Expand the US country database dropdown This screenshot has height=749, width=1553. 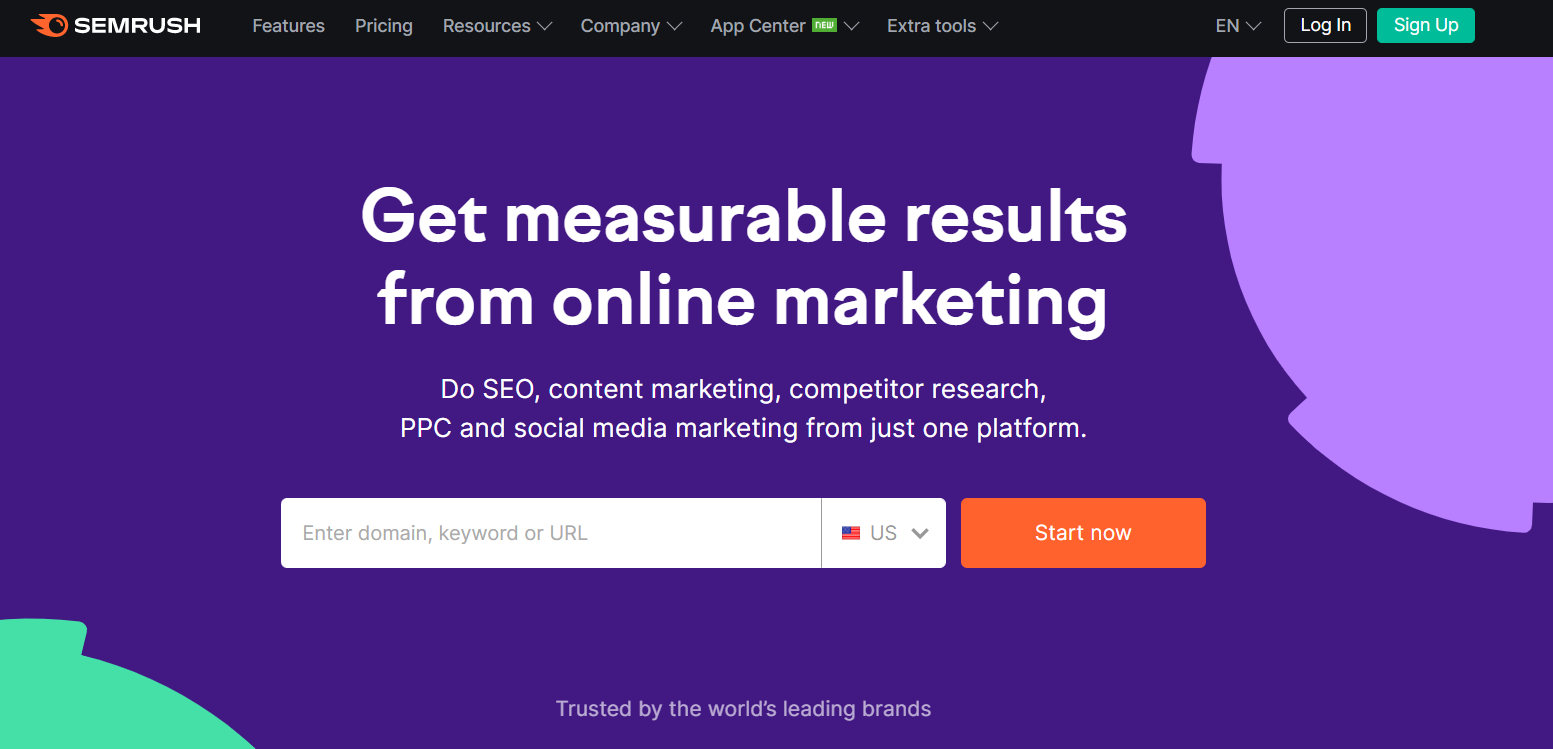(884, 533)
